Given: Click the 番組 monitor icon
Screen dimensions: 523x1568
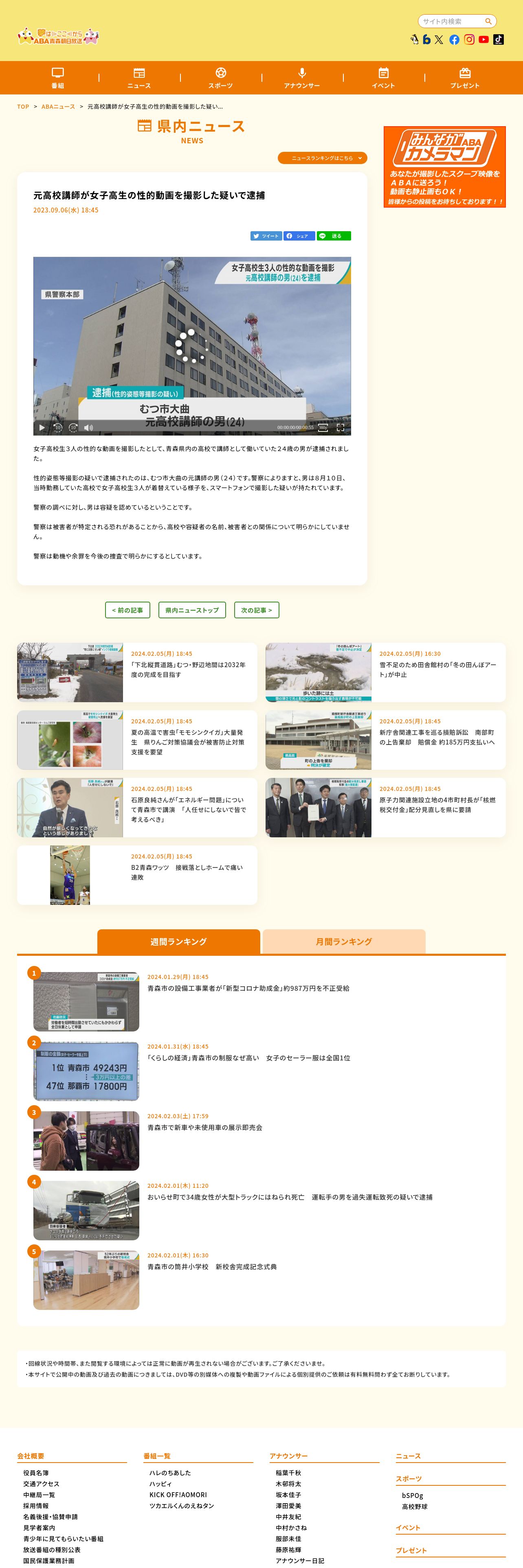Looking at the screenshot, I should (x=58, y=72).
